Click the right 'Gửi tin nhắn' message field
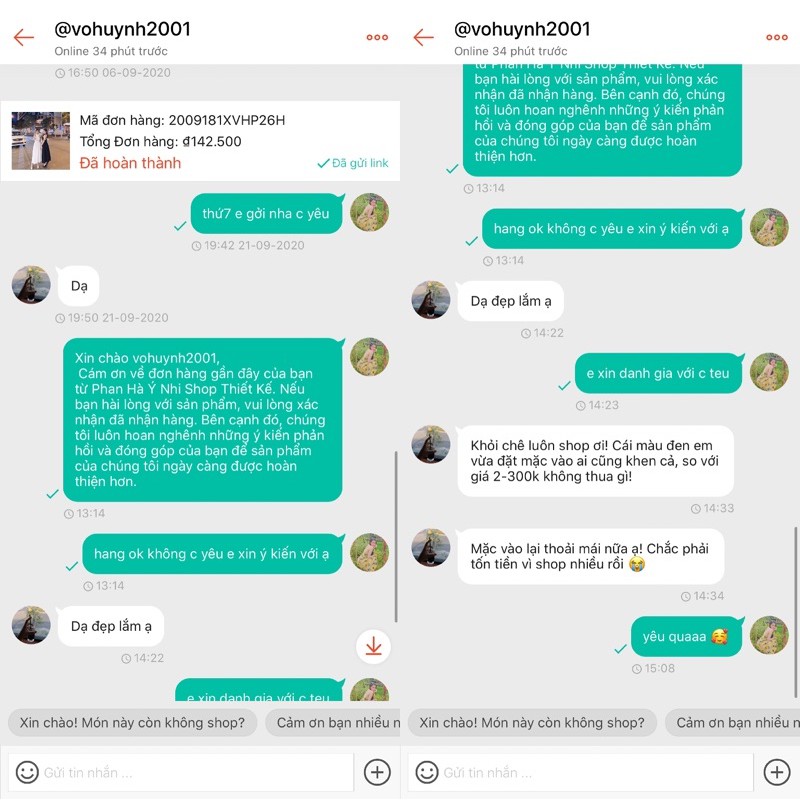Image resolution: width=800 pixels, height=800 pixels. tap(581, 772)
